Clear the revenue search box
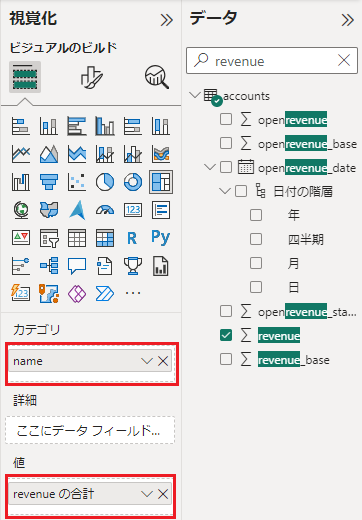 [x=344, y=60]
